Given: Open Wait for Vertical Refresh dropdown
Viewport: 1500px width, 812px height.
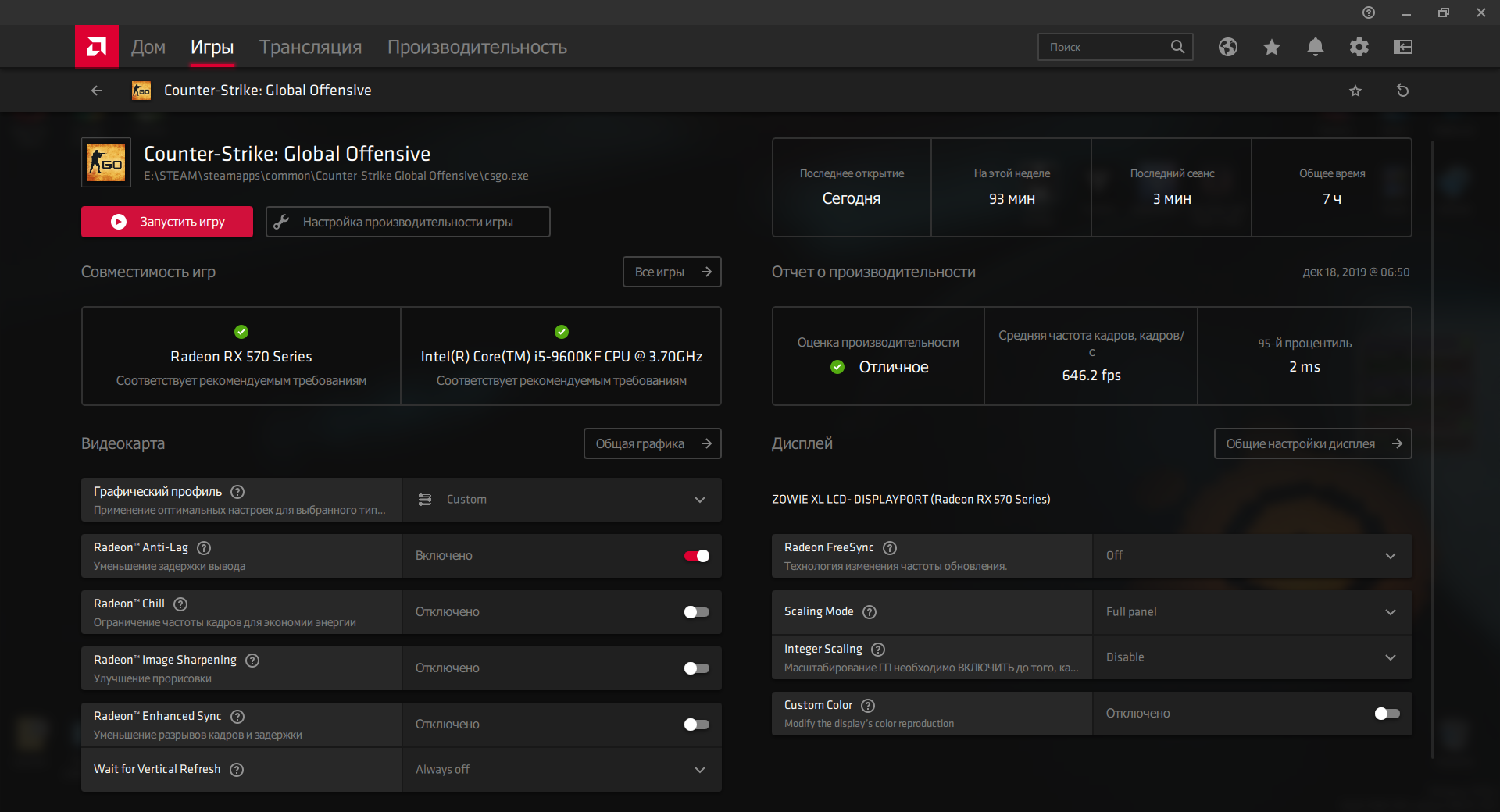Looking at the screenshot, I should click(562, 770).
